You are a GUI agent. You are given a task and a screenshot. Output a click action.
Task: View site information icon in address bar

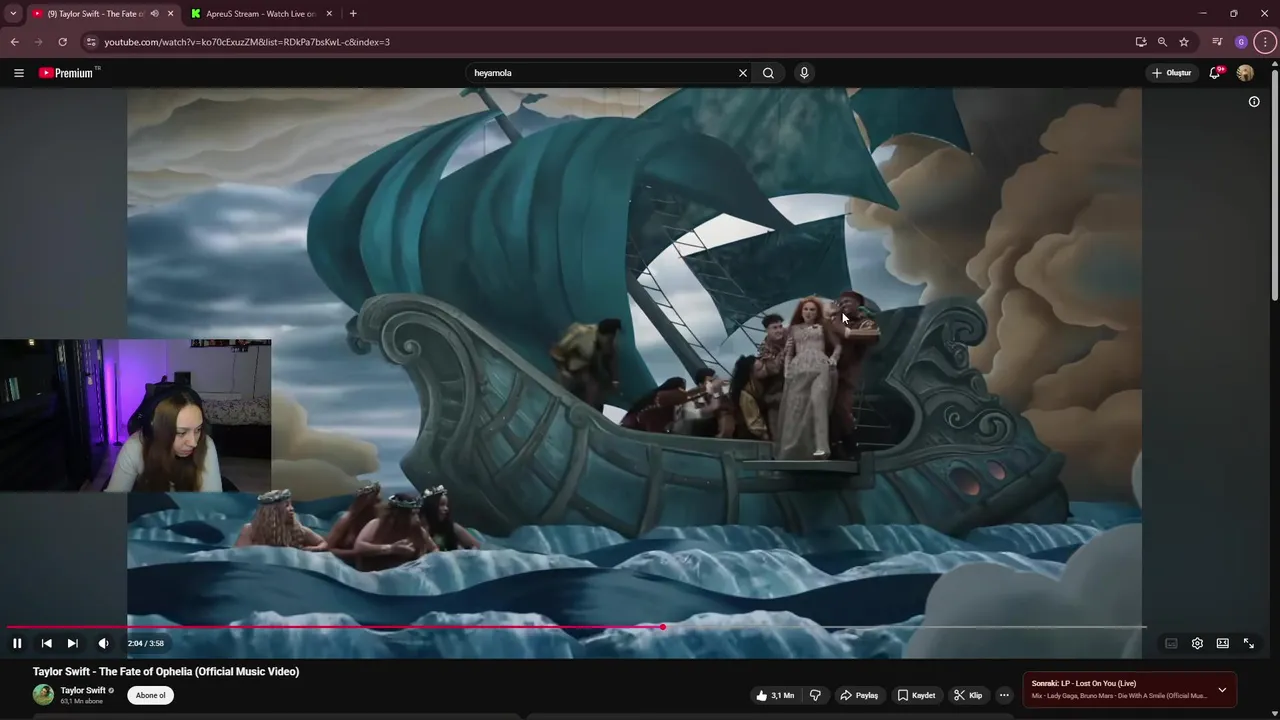[91, 42]
